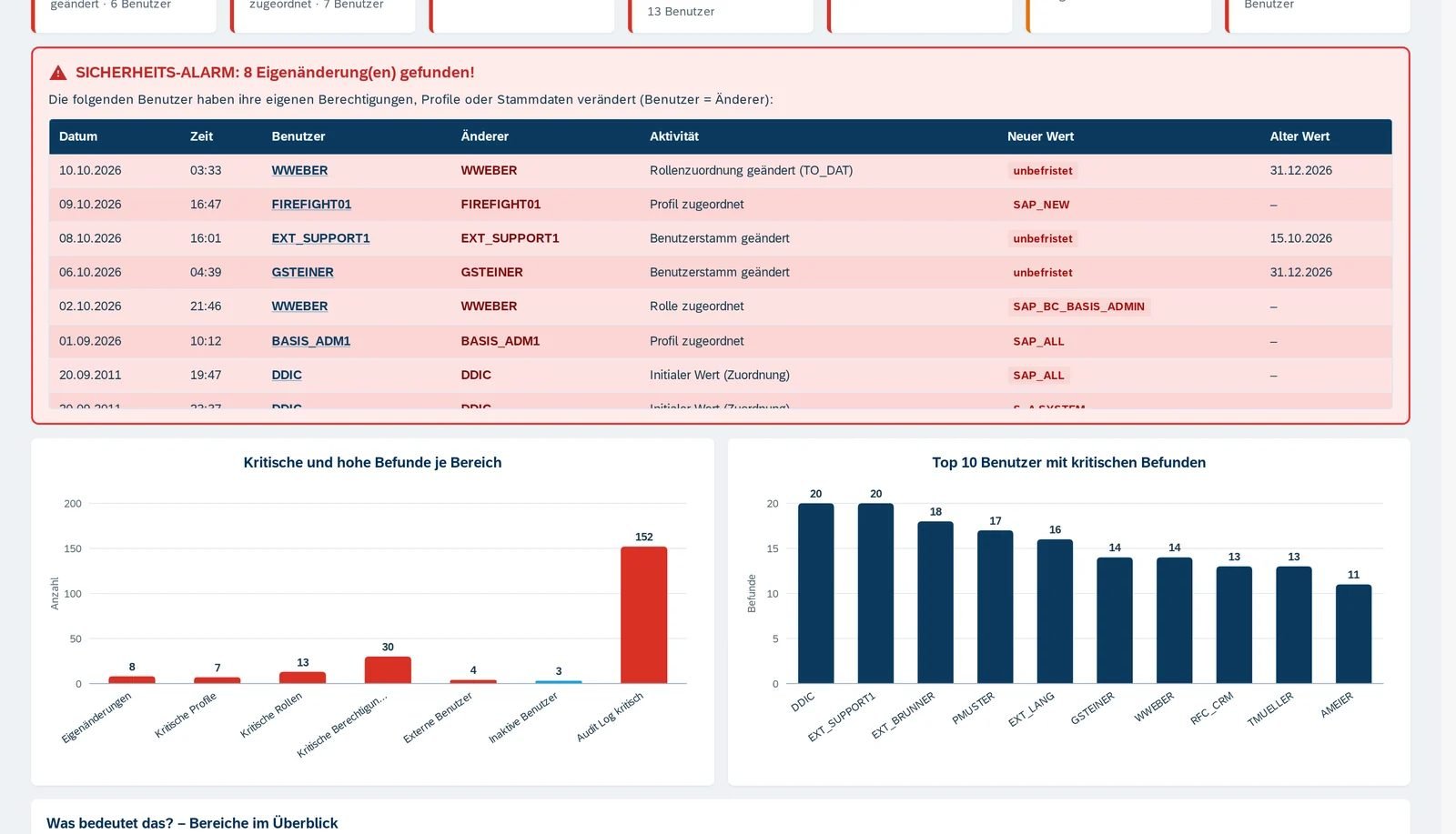Click the Neuer Wert column header
Viewport: 1456px width, 834px height.
tap(1040, 136)
